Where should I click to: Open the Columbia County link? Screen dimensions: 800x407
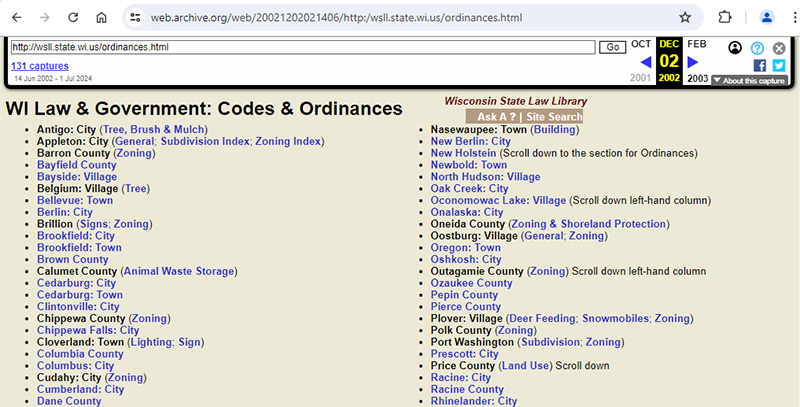click(x=80, y=353)
